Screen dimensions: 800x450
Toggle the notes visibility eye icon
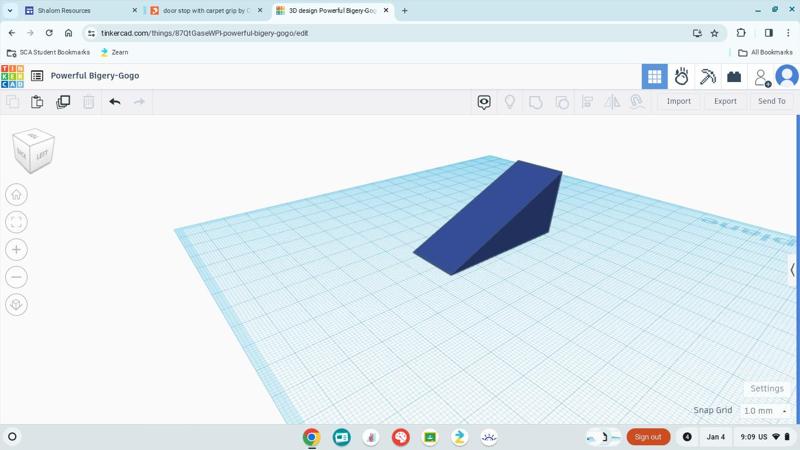tap(484, 101)
